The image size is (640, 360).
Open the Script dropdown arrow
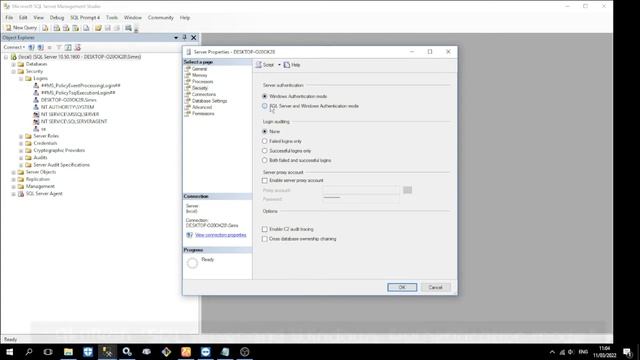click(x=279, y=65)
